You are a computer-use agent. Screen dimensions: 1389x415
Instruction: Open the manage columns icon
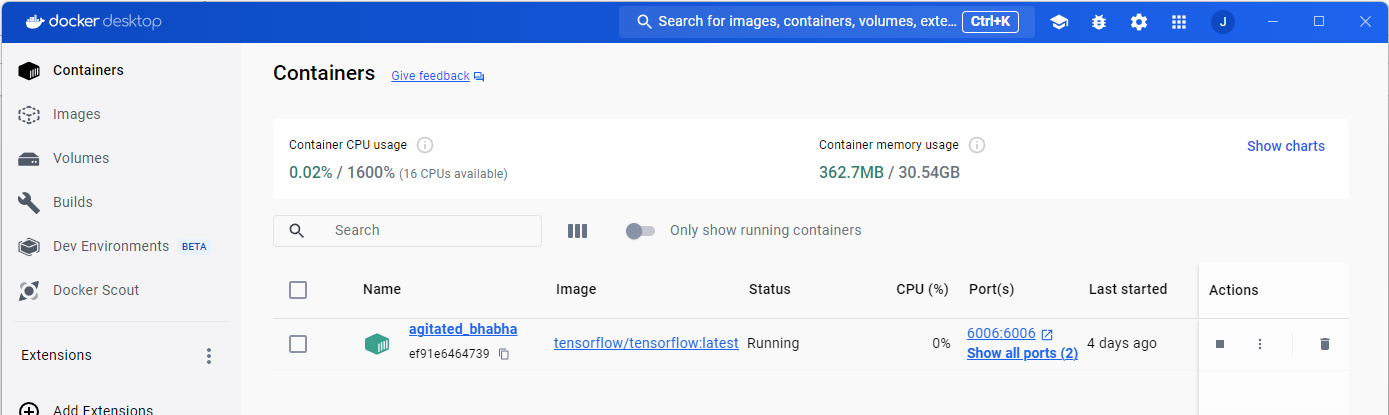[577, 231]
